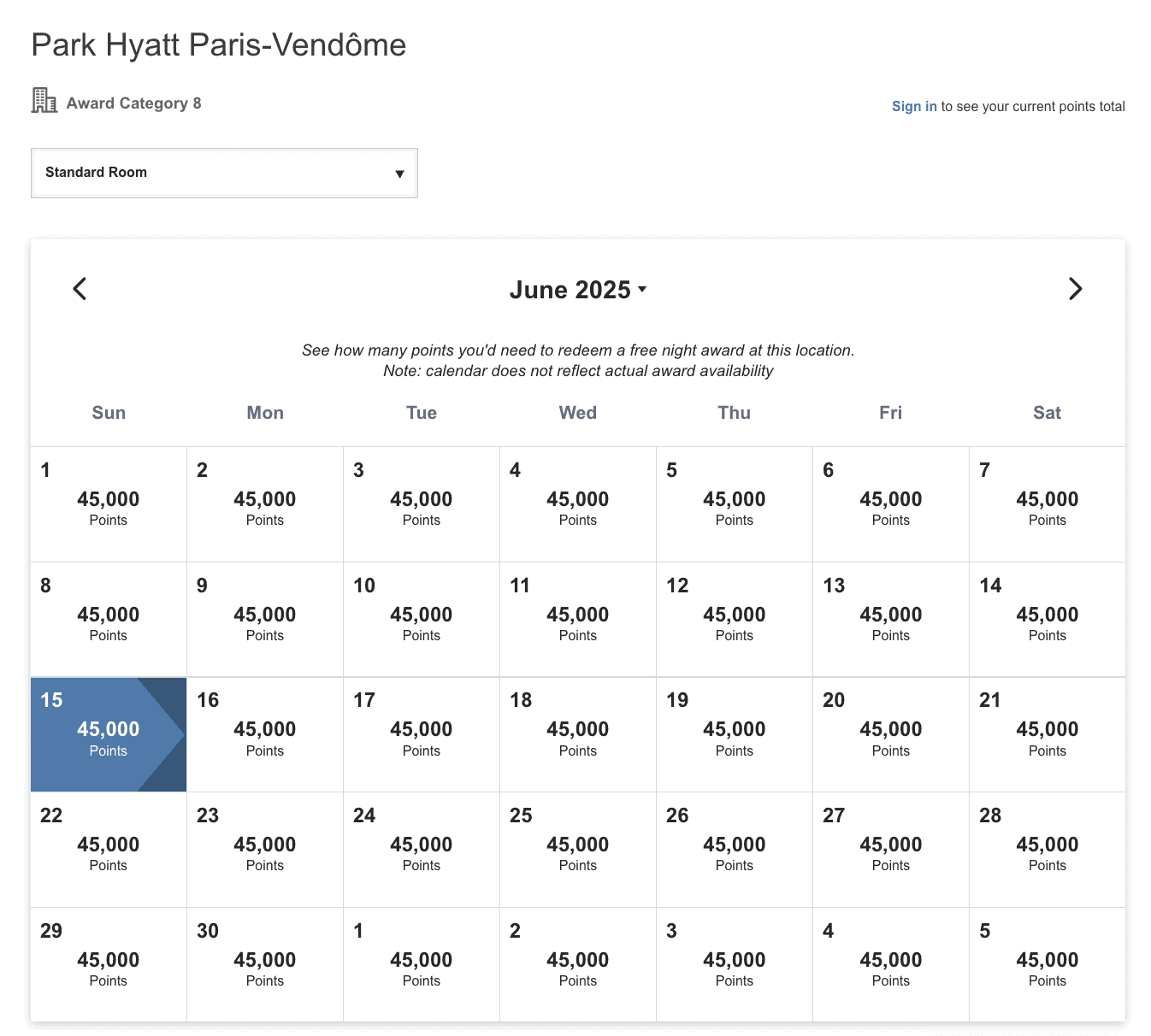Select July 1 date cell

422,963
